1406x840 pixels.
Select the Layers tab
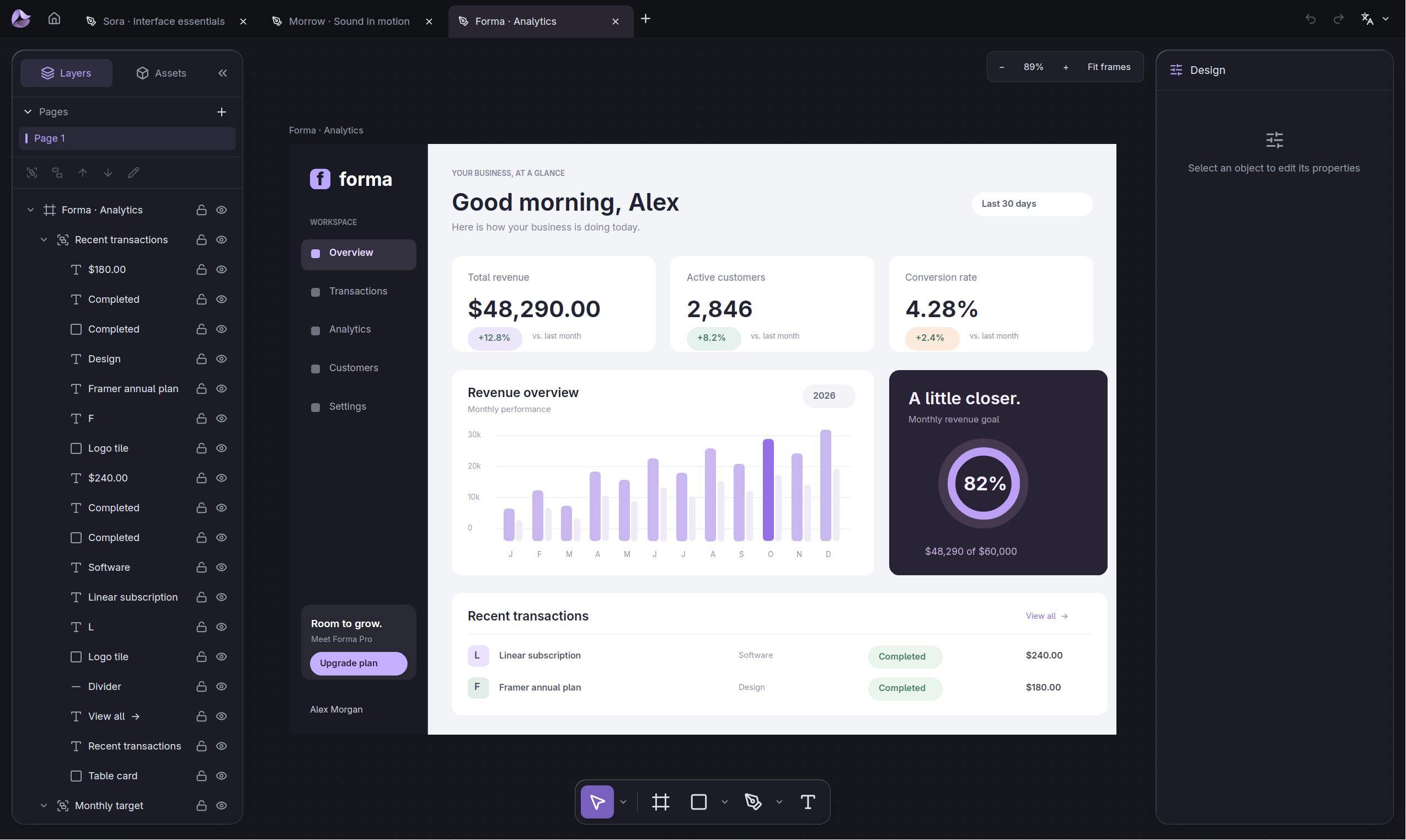click(66, 73)
